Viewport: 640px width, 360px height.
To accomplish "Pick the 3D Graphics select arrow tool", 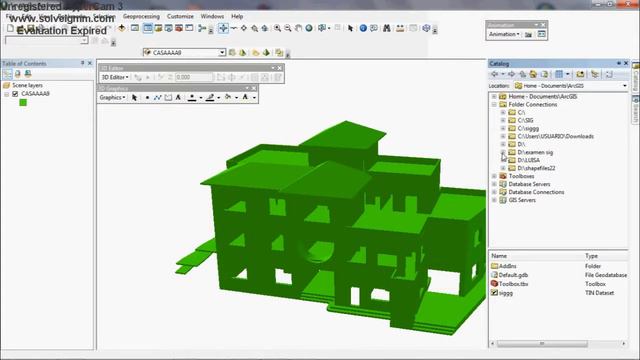I will (134, 98).
